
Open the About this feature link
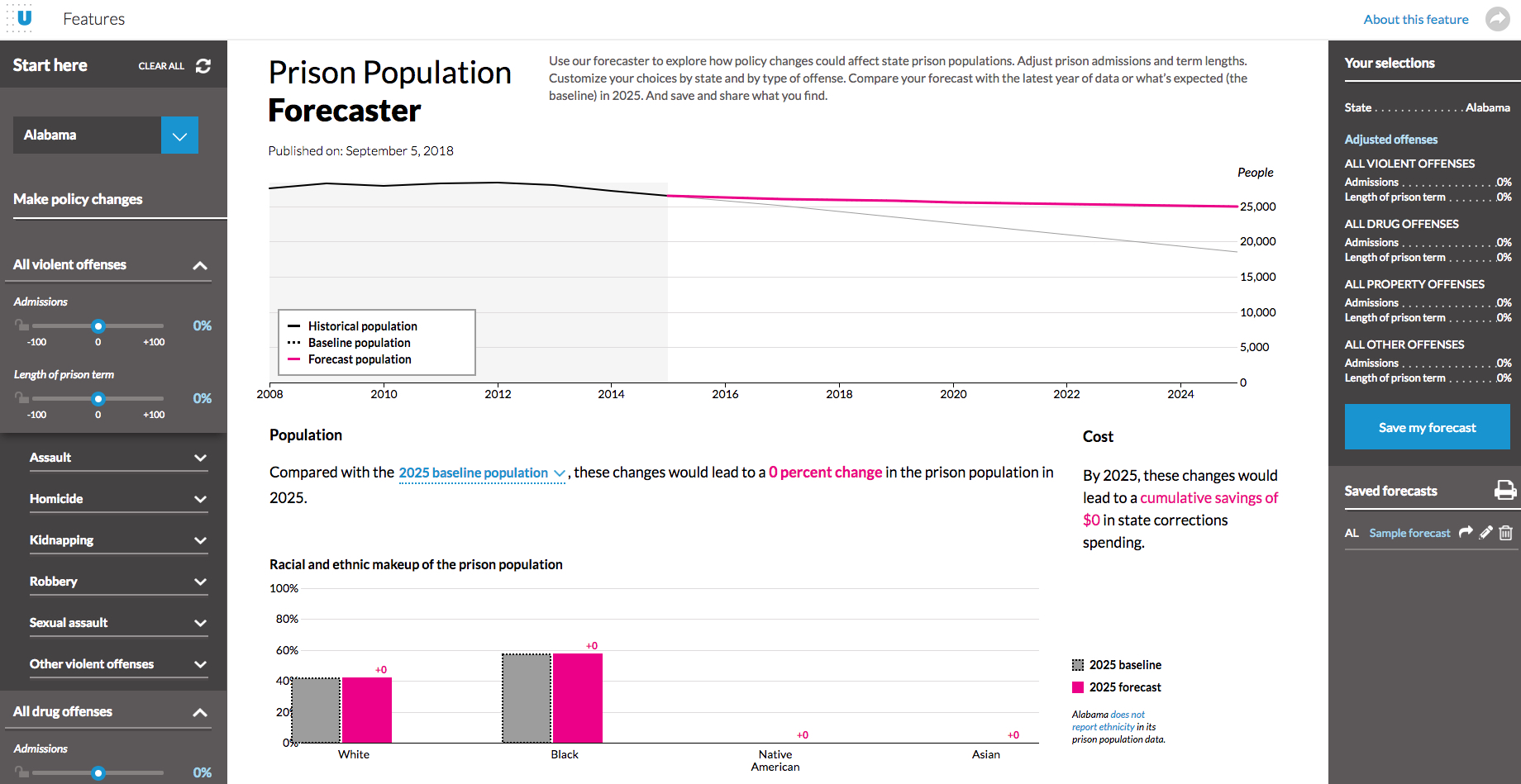(x=1415, y=20)
